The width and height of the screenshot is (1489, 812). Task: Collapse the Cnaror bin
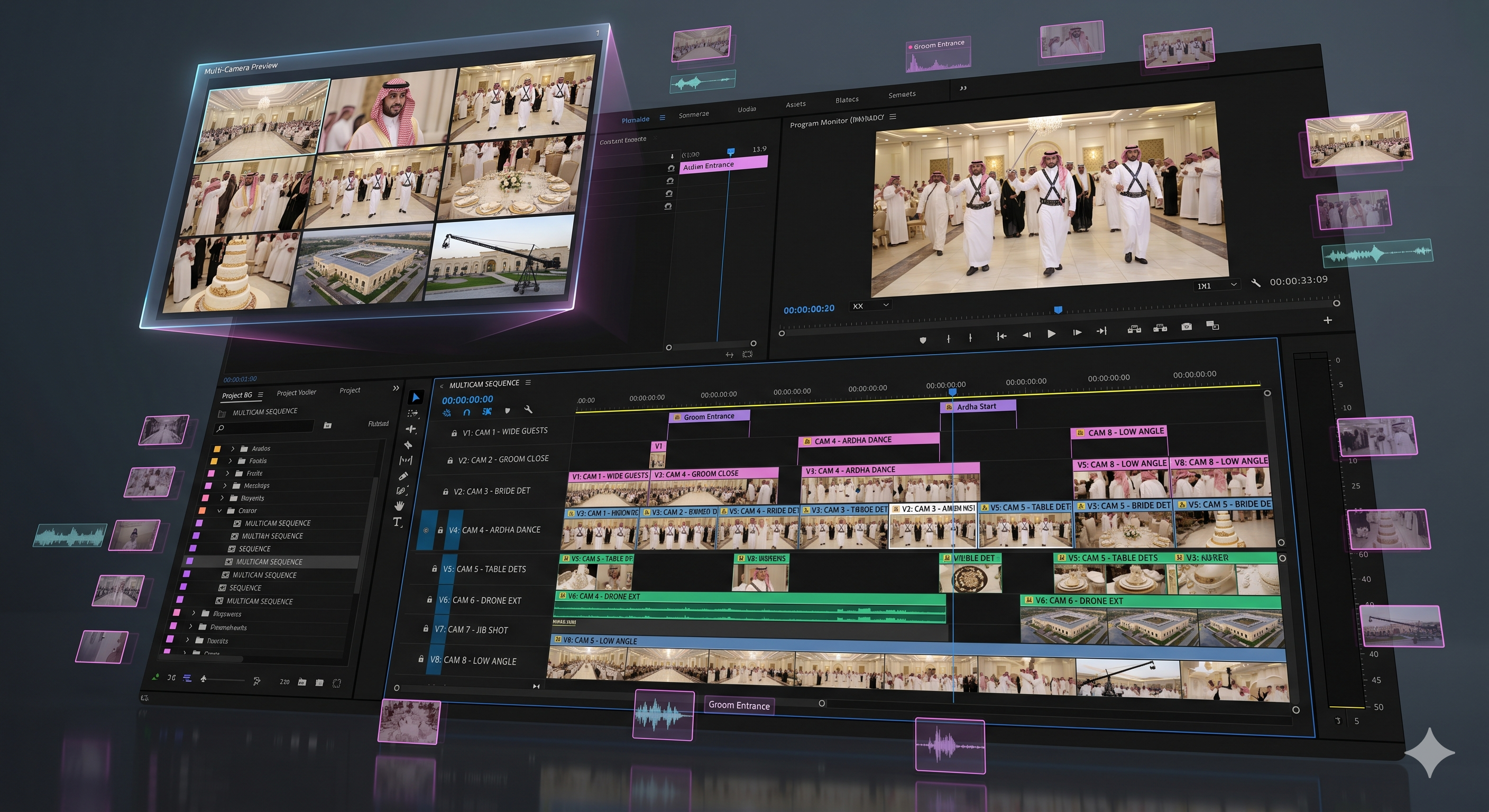[219, 511]
